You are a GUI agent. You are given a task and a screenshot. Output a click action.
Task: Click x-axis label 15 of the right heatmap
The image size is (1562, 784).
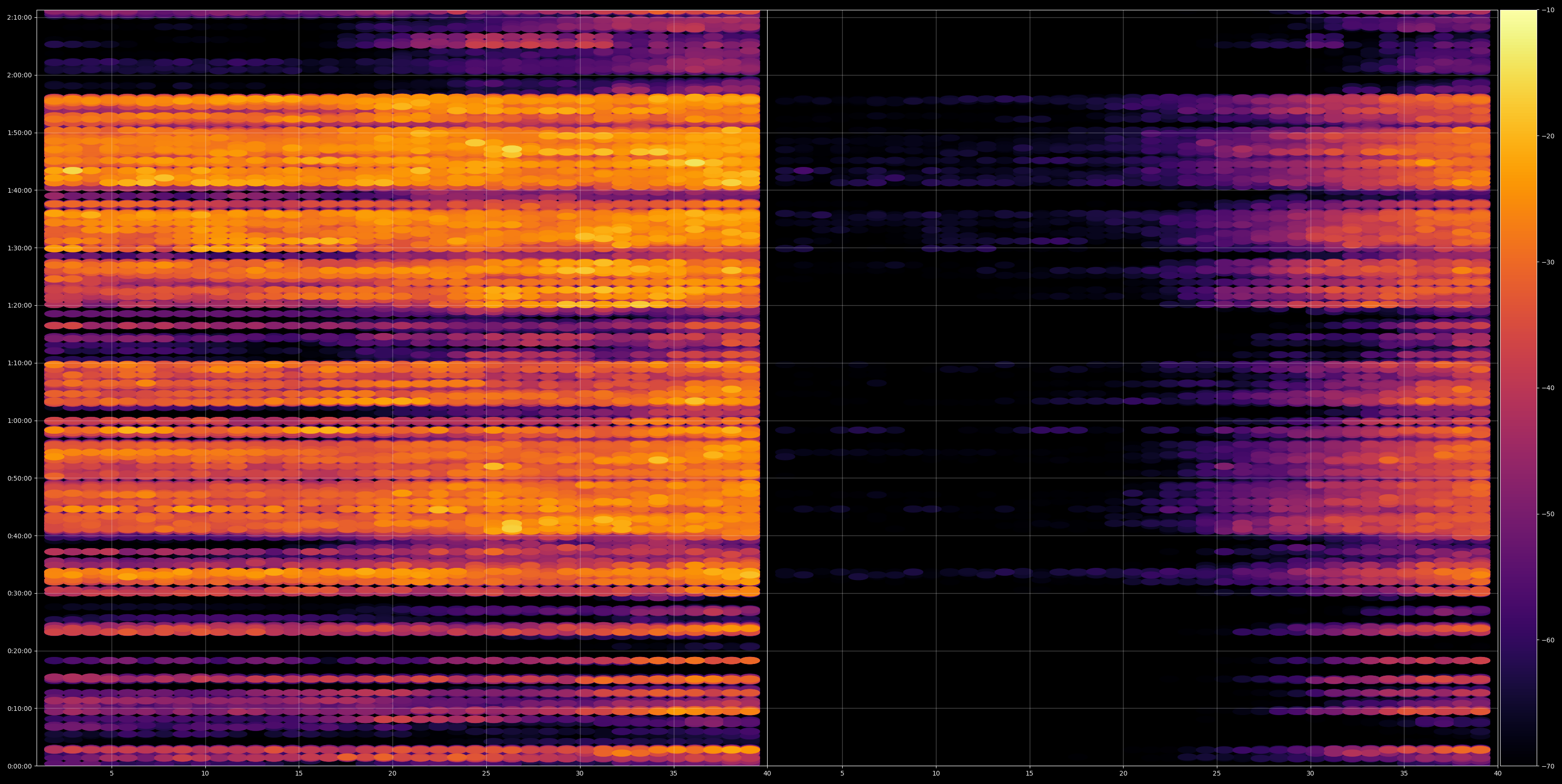pos(1030,774)
